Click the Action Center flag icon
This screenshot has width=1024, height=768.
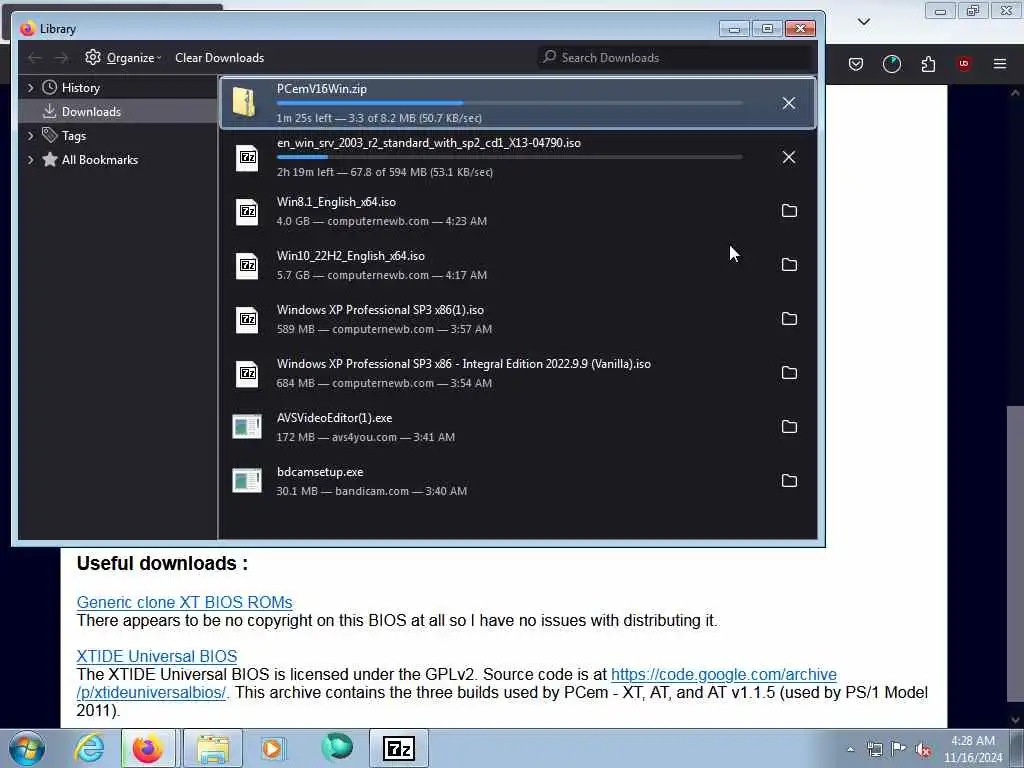[899, 749]
